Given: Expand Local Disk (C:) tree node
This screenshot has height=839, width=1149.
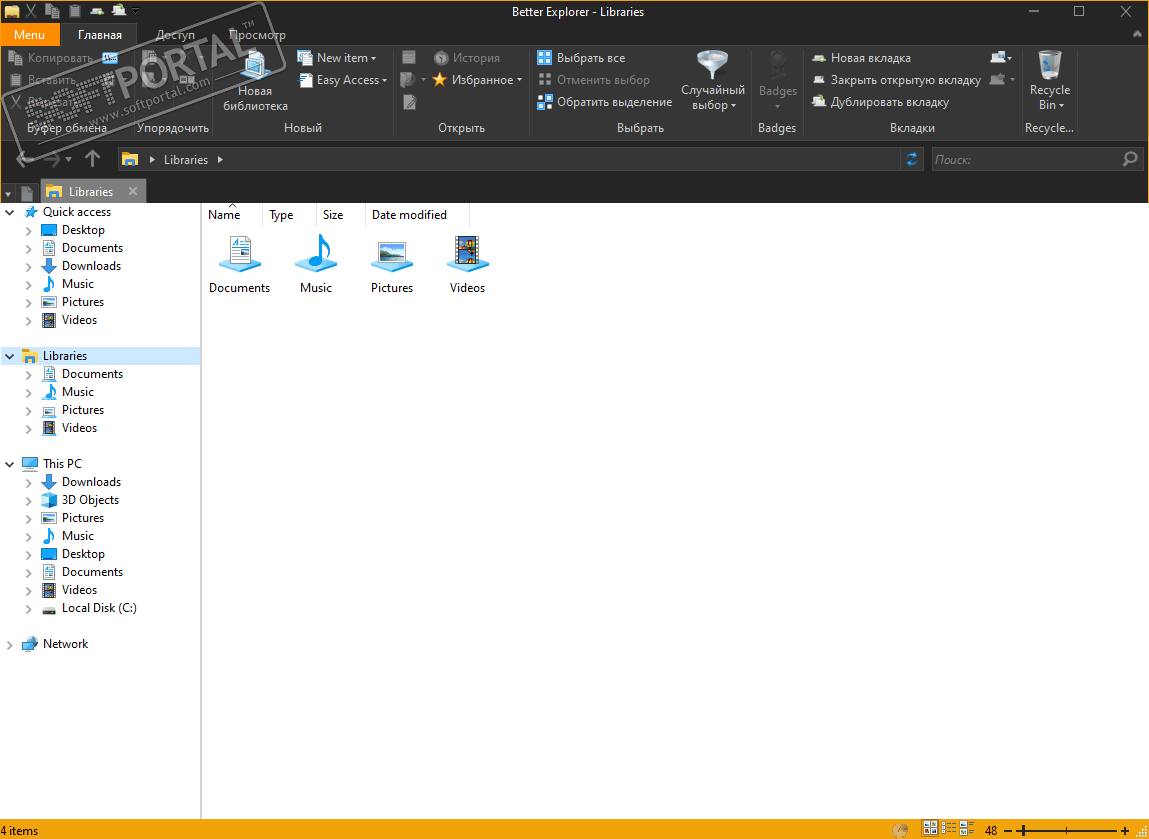Looking at the screenshot, I should coord(29,608).
